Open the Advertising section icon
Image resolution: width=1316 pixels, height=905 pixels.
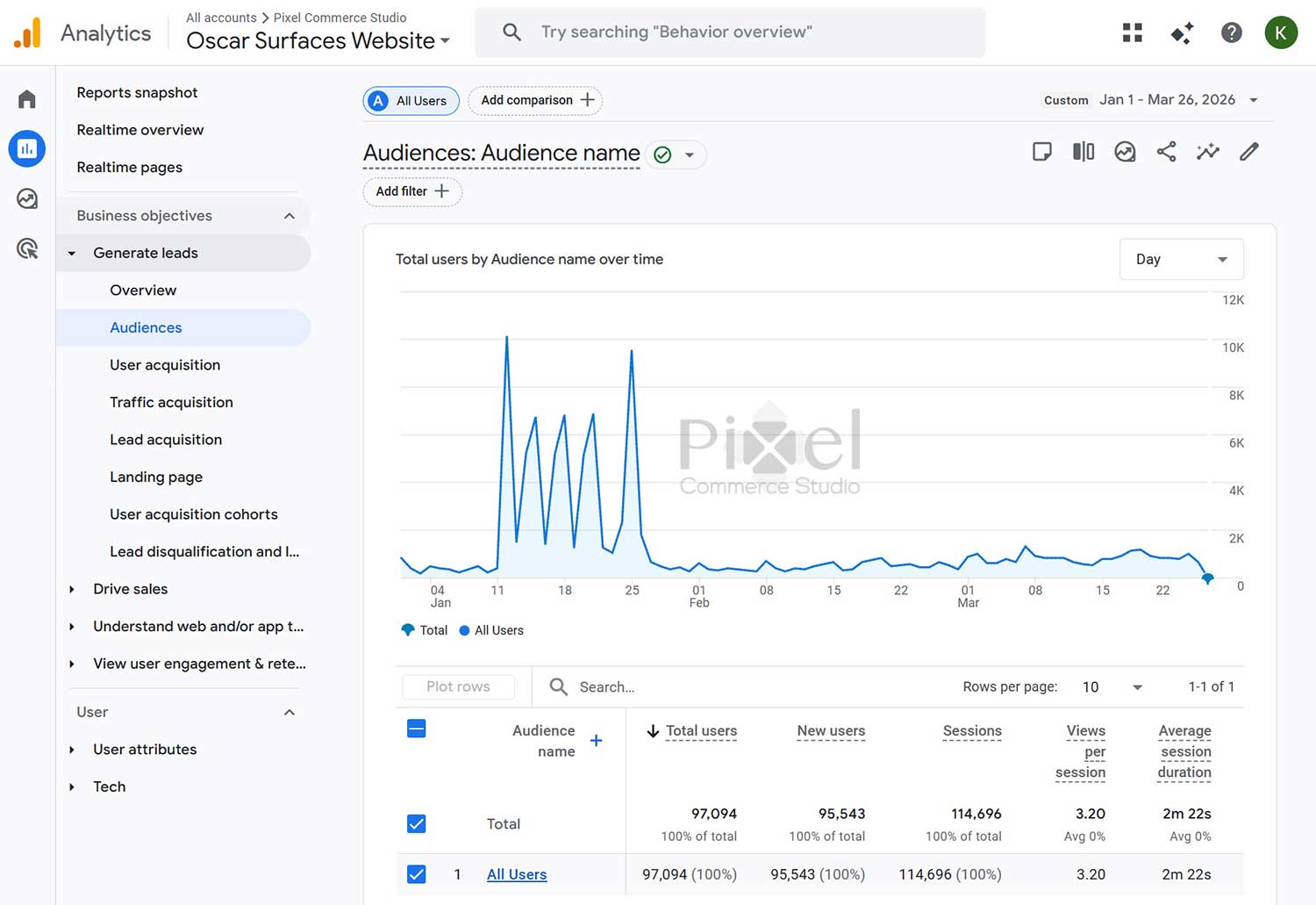26,248
